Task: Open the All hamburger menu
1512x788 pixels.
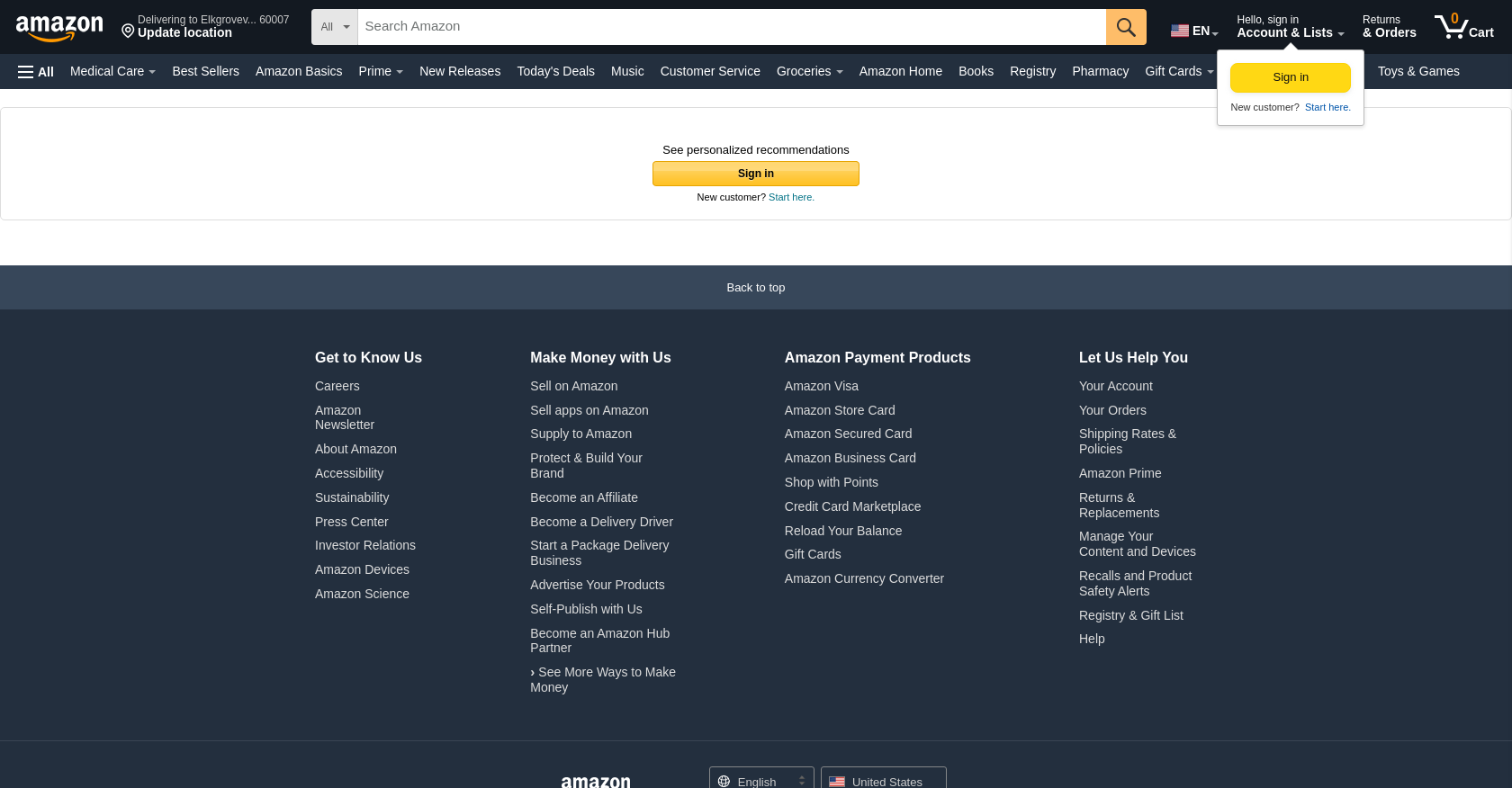Action: pos(36,72)
